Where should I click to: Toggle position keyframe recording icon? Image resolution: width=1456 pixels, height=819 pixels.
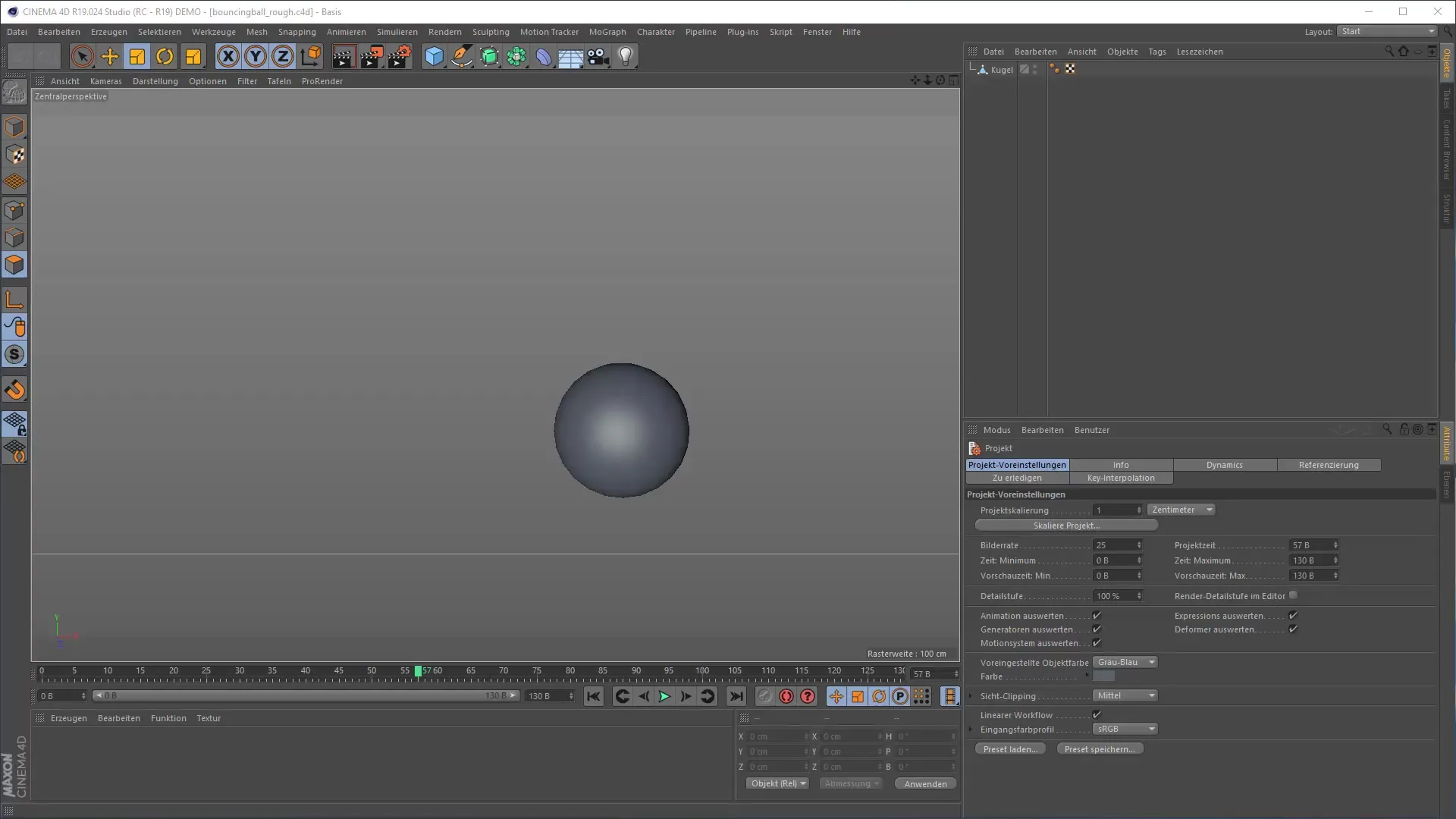[x=836, y=696]
